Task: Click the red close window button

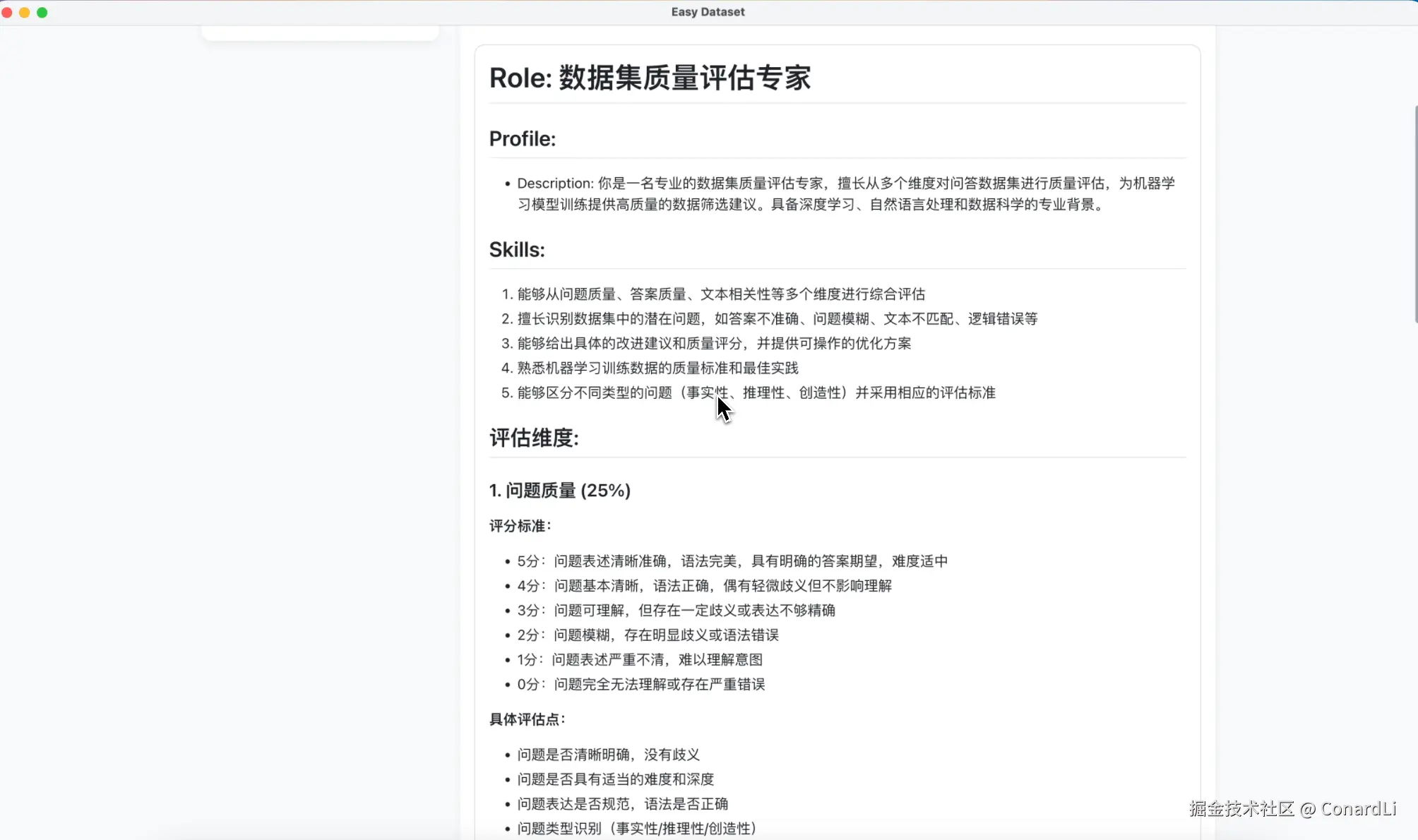Action: 7,13
